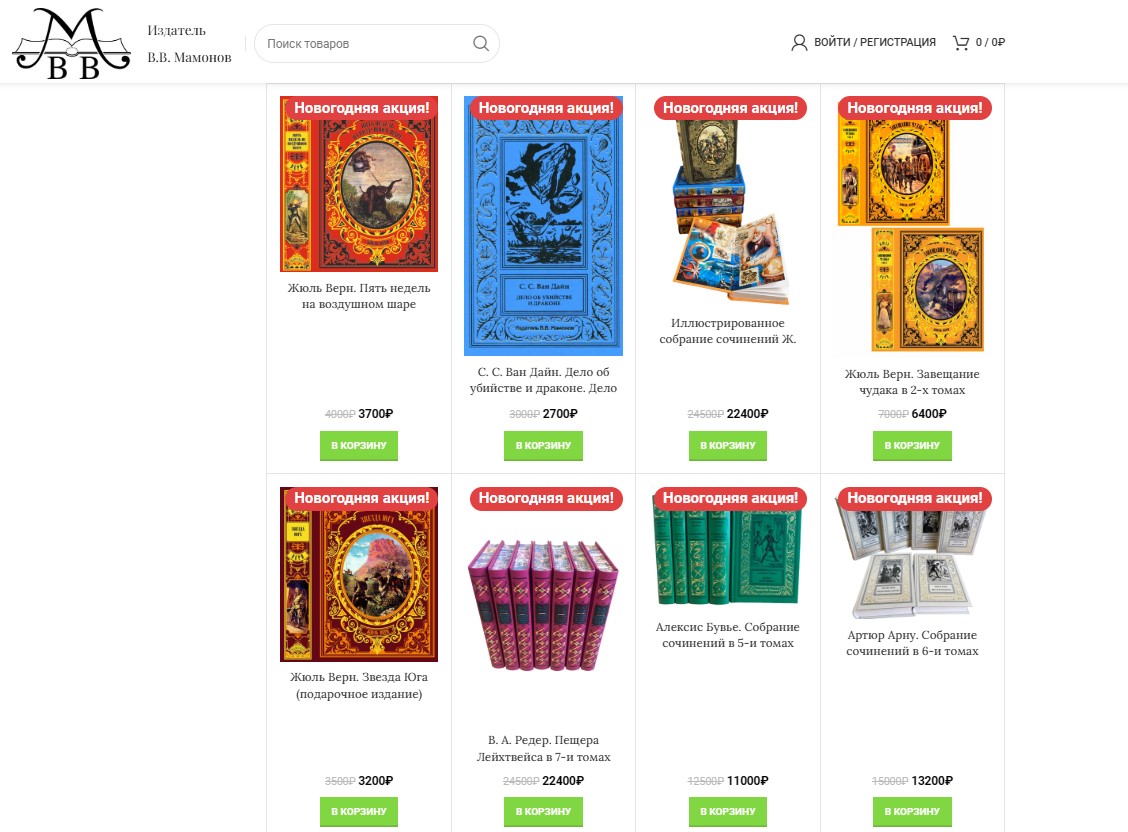Open the Артур Арну. Собрание сочинений title

(912, 643)
